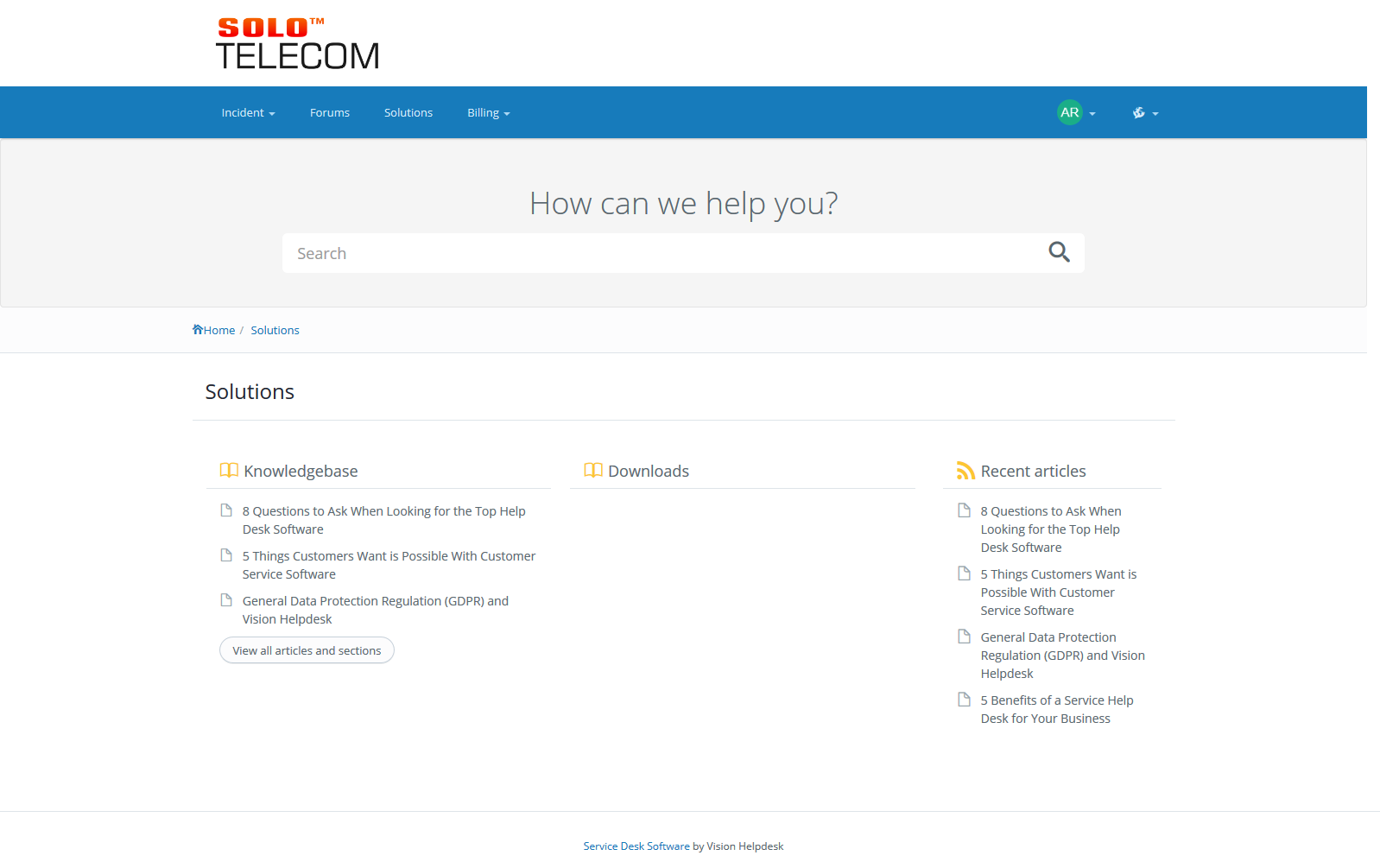This screenshot has width=1380, height=868.
Task: Click the globe language icon in navbar
Action: click(1138, 113)
